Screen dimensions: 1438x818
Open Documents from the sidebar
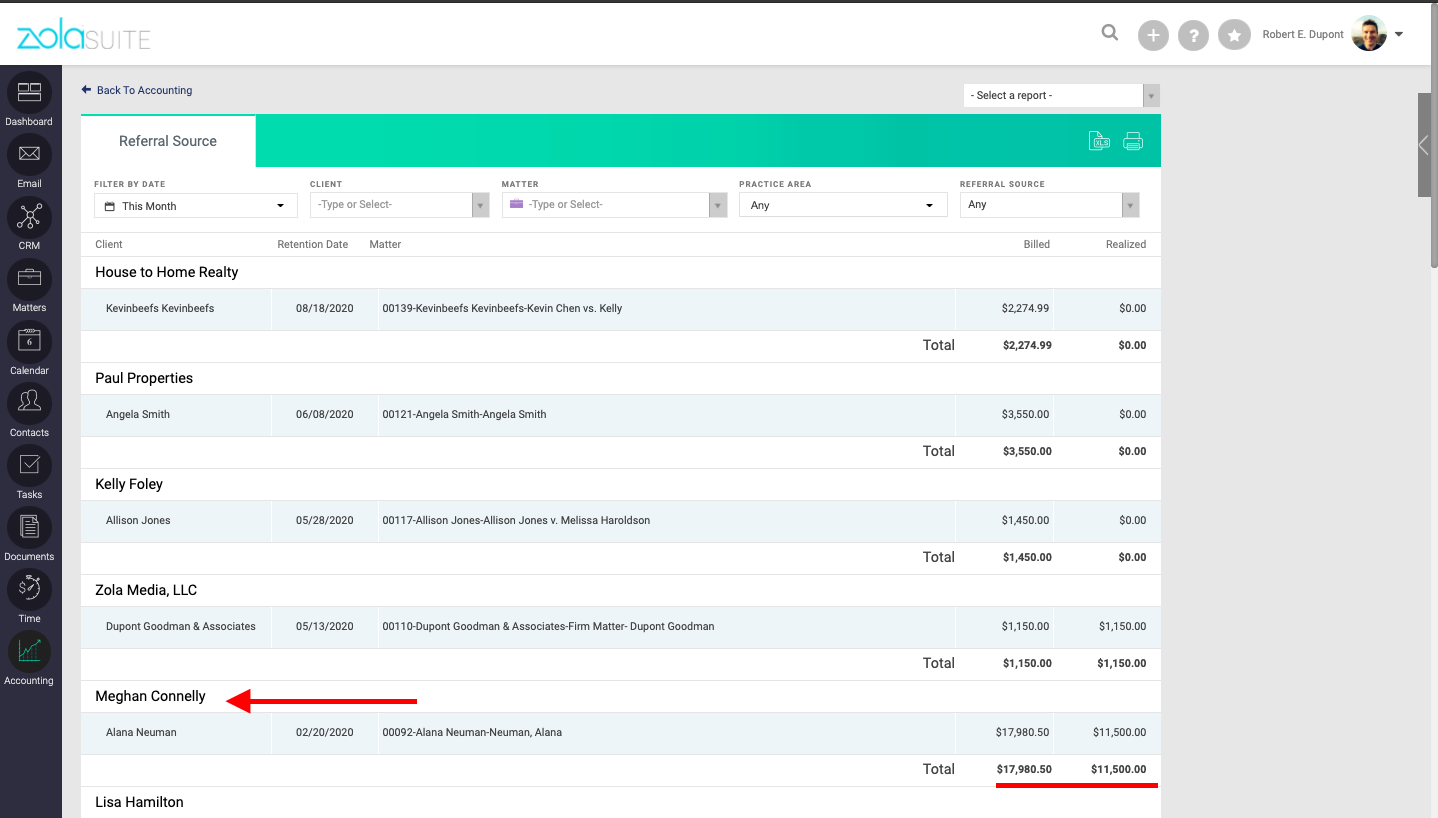pos(29,528)
